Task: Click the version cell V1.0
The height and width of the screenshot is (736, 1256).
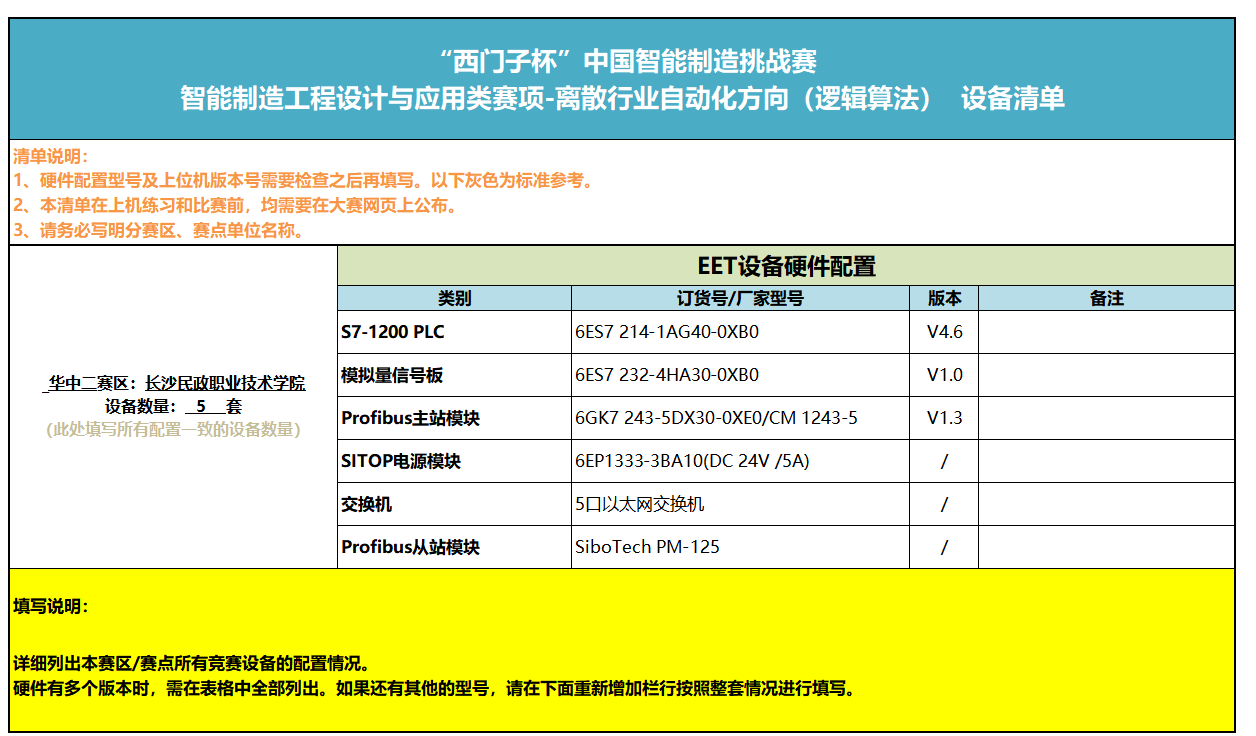Action: click(x=944, y=375)
